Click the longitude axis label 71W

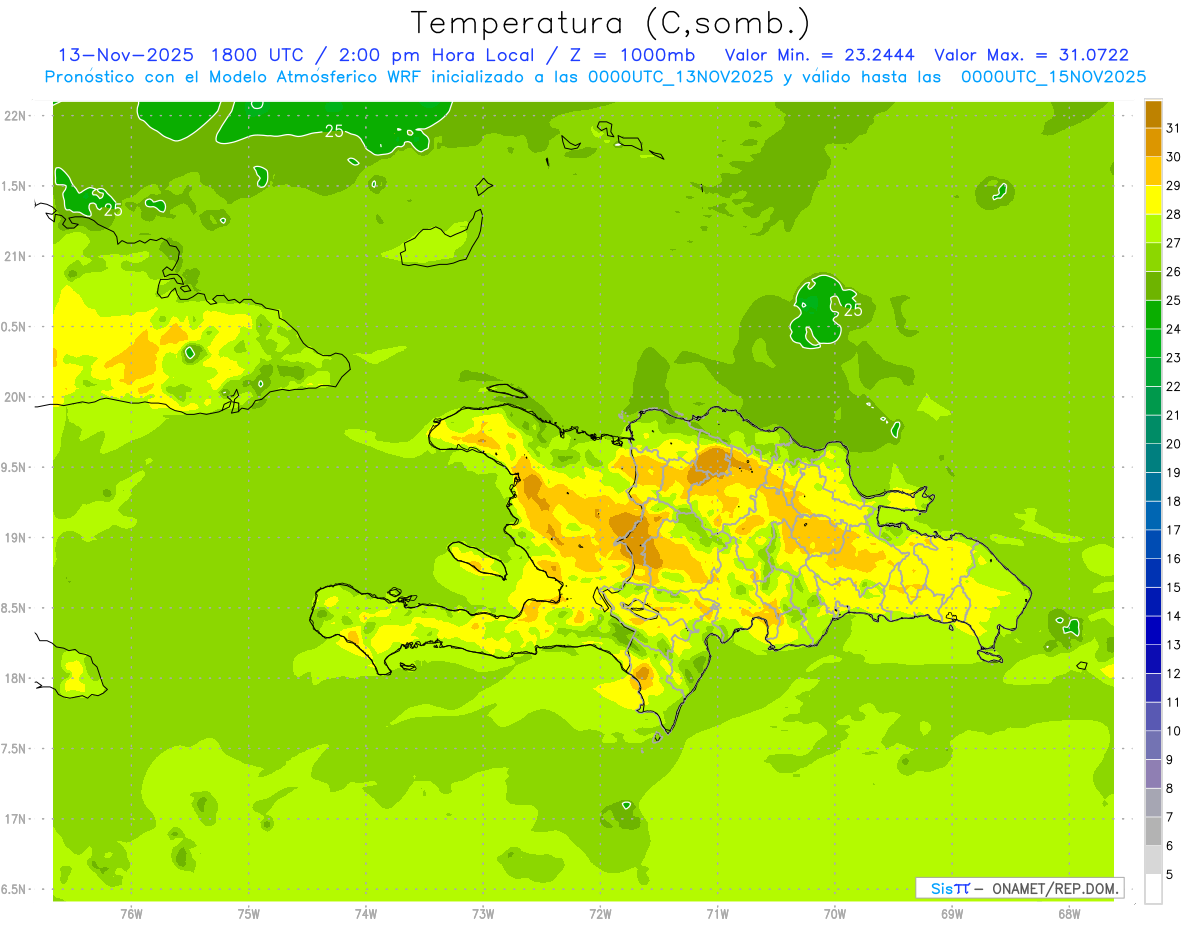click(717, 914)
